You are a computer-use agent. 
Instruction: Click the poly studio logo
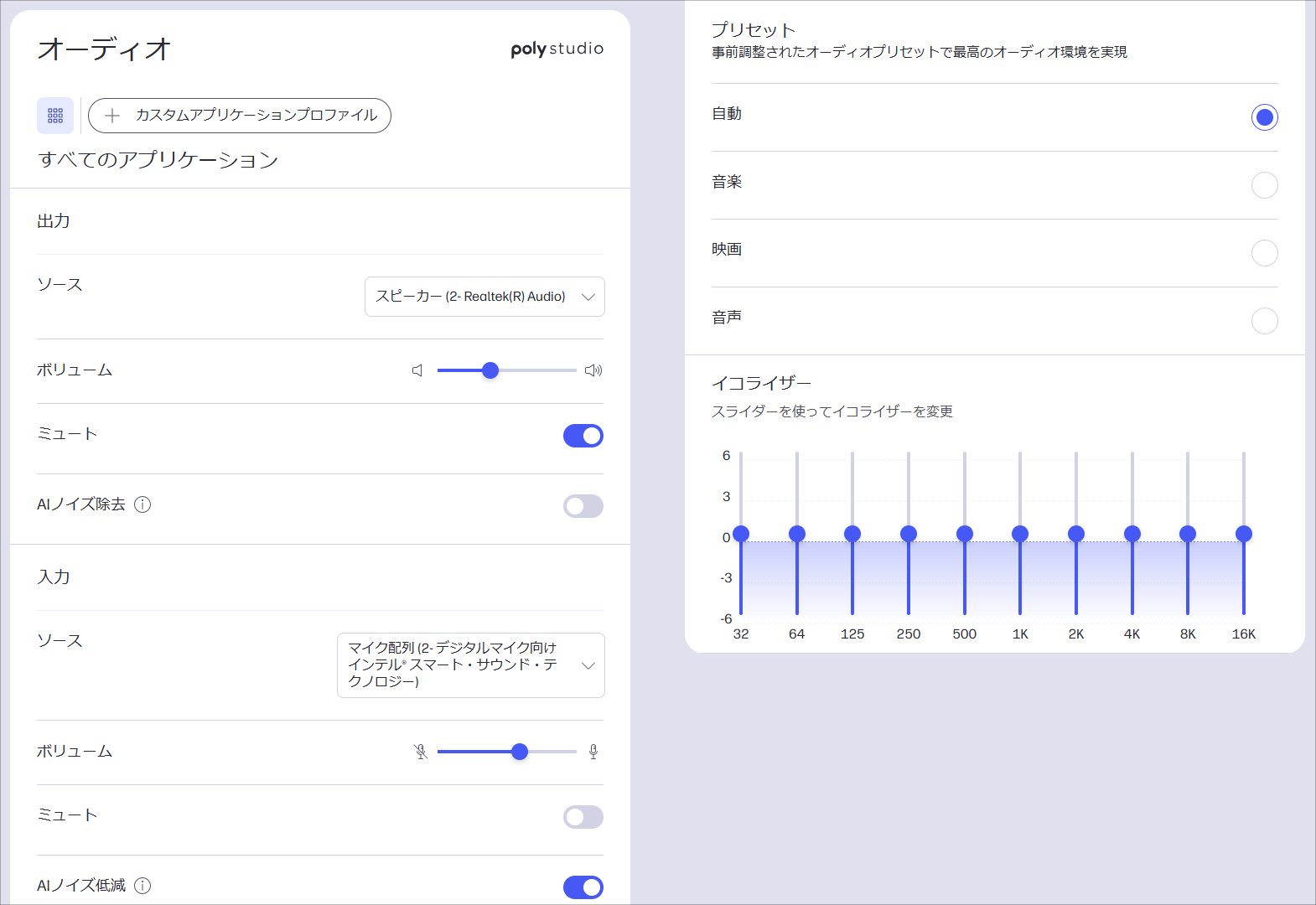point(557,49)
